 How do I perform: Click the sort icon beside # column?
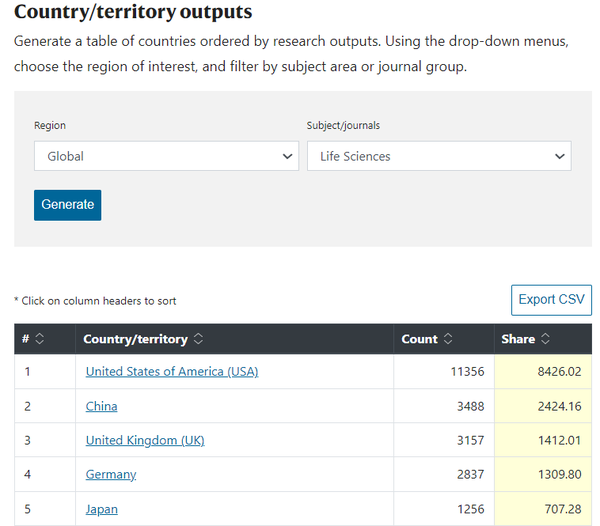(x=40, y=339)
